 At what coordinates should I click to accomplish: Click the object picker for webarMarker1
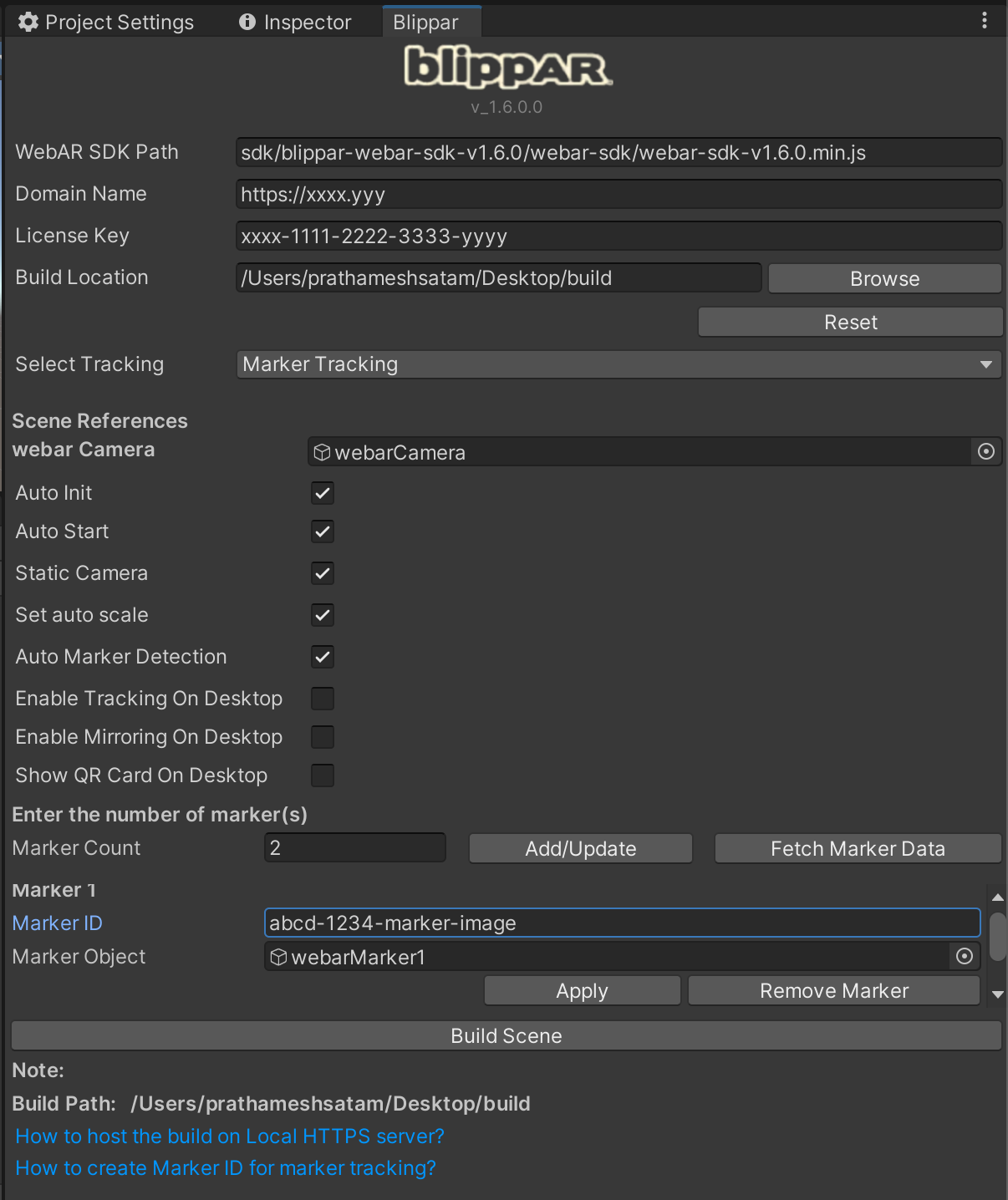tap(965, 957)
